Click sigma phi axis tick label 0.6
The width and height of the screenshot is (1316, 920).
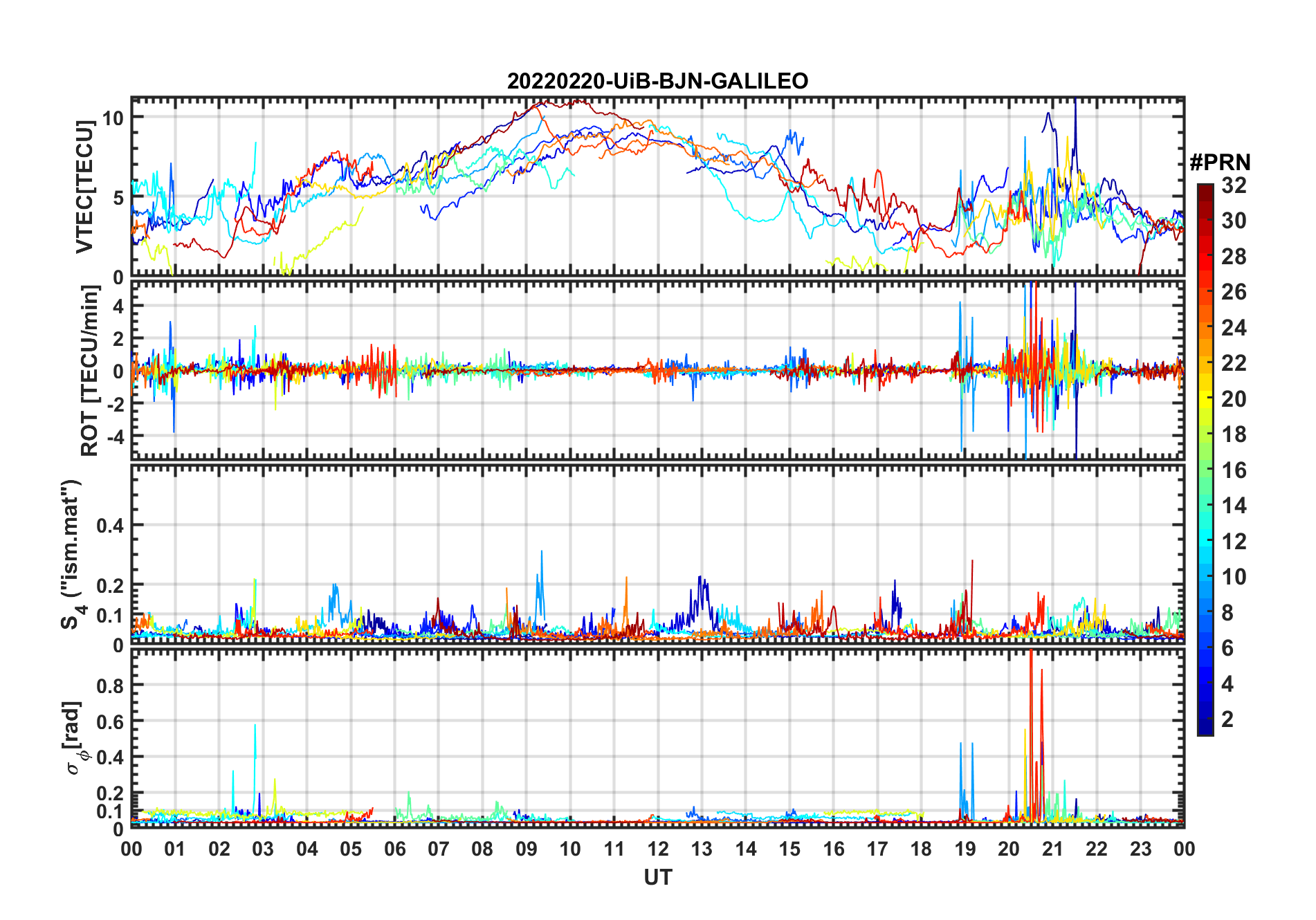click(x=110, y=721)
